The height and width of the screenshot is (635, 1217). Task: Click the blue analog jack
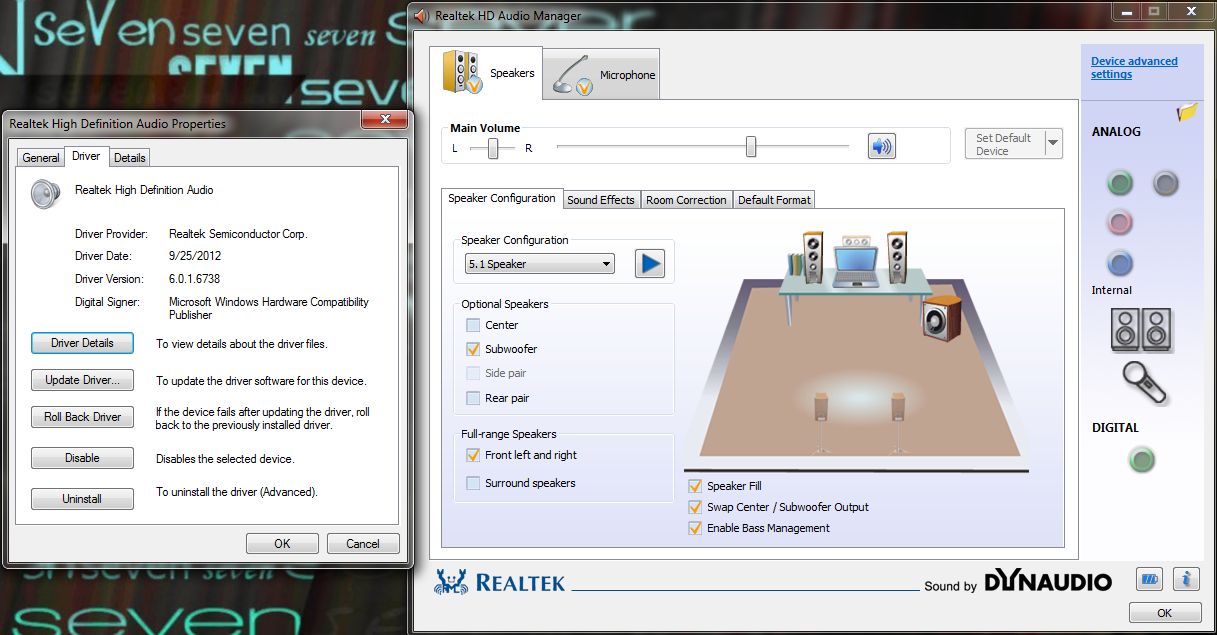point(1120,263)
